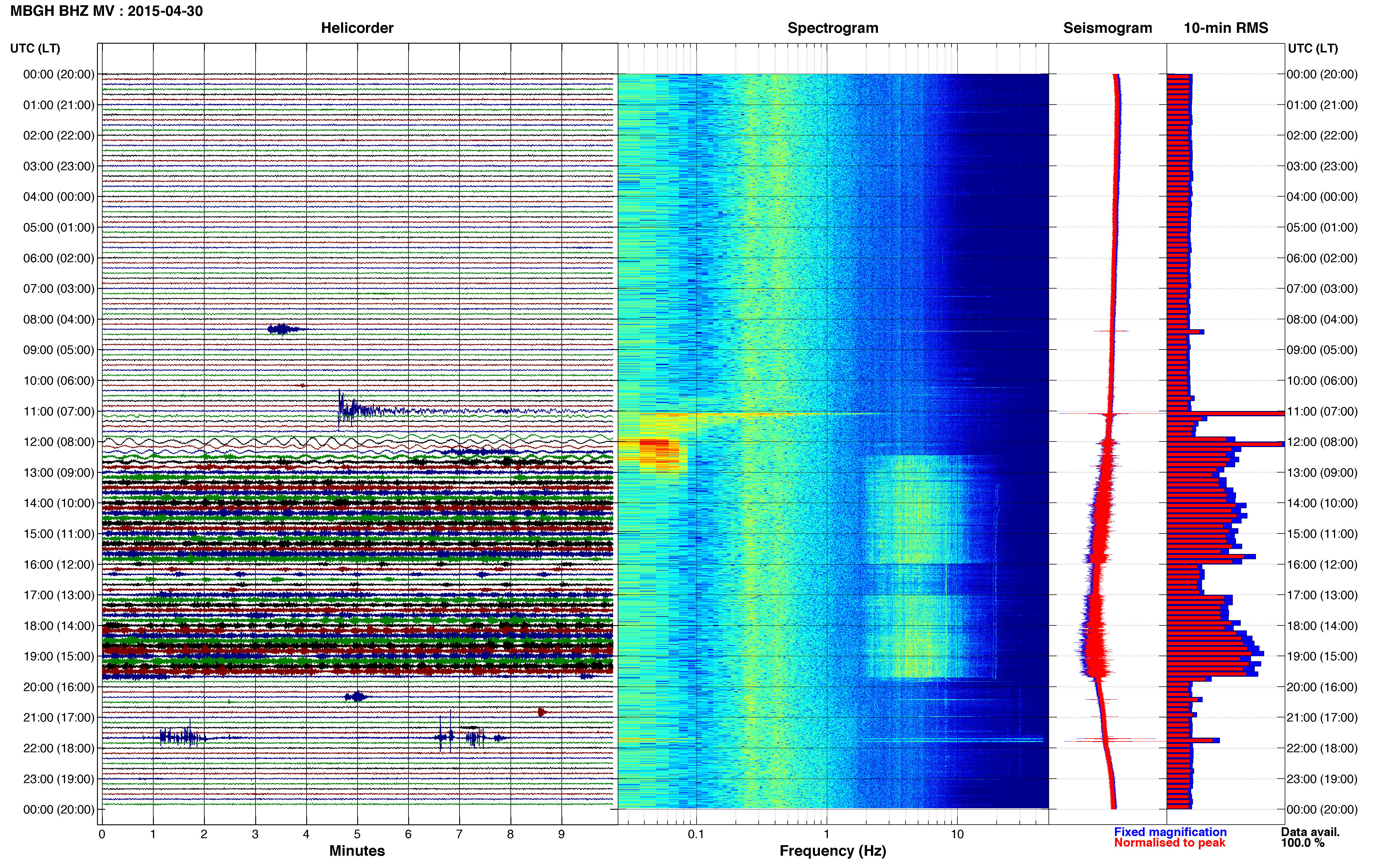Click the RMS bar spike near 21:45
Viewport: 1389px width, 868px height.
[x=1193, y=740]
